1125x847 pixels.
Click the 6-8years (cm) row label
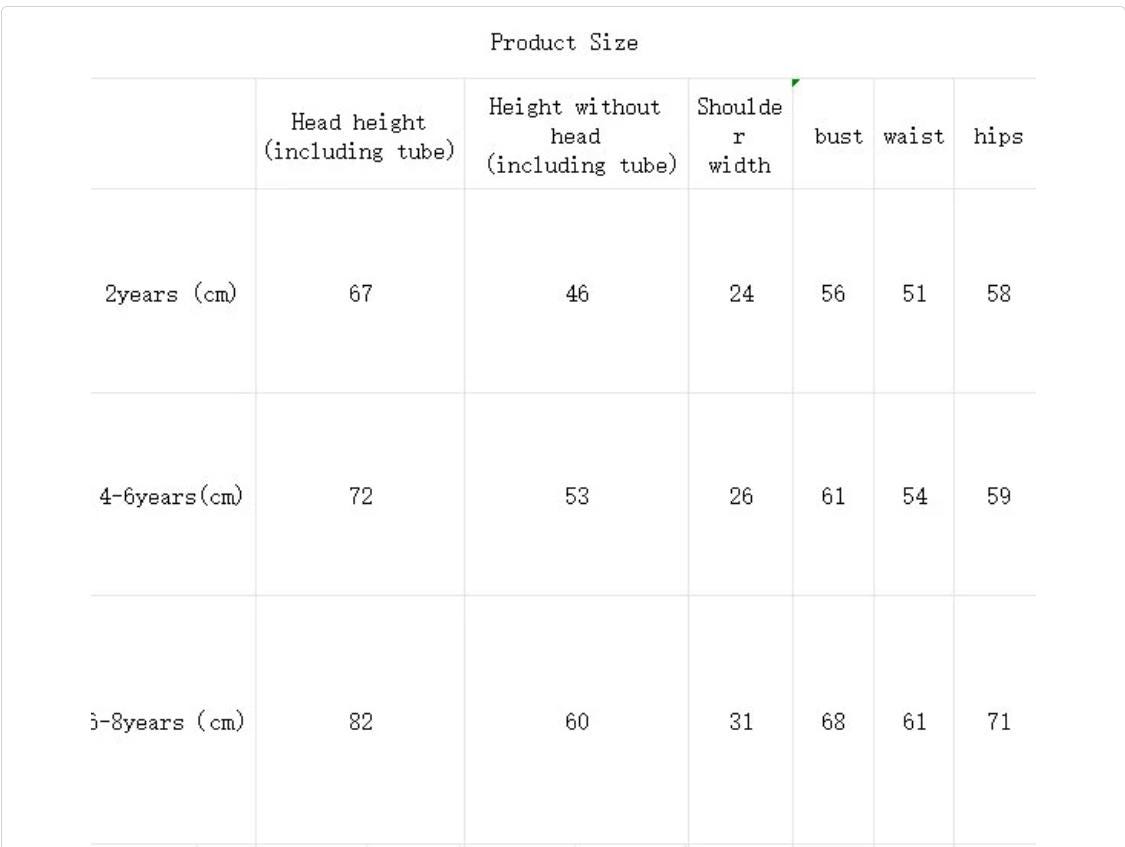coord(168,721)
